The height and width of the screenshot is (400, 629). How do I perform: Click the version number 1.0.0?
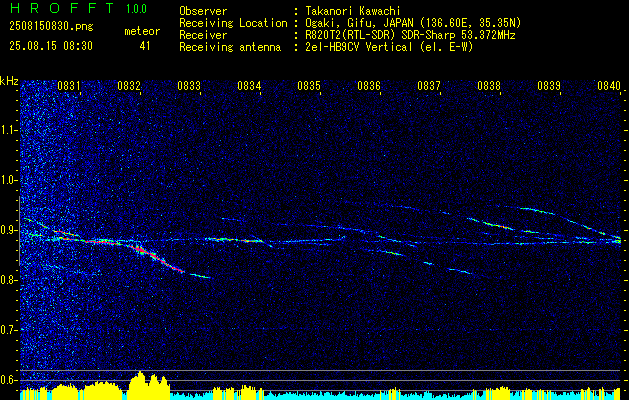(x=136, y=8)
